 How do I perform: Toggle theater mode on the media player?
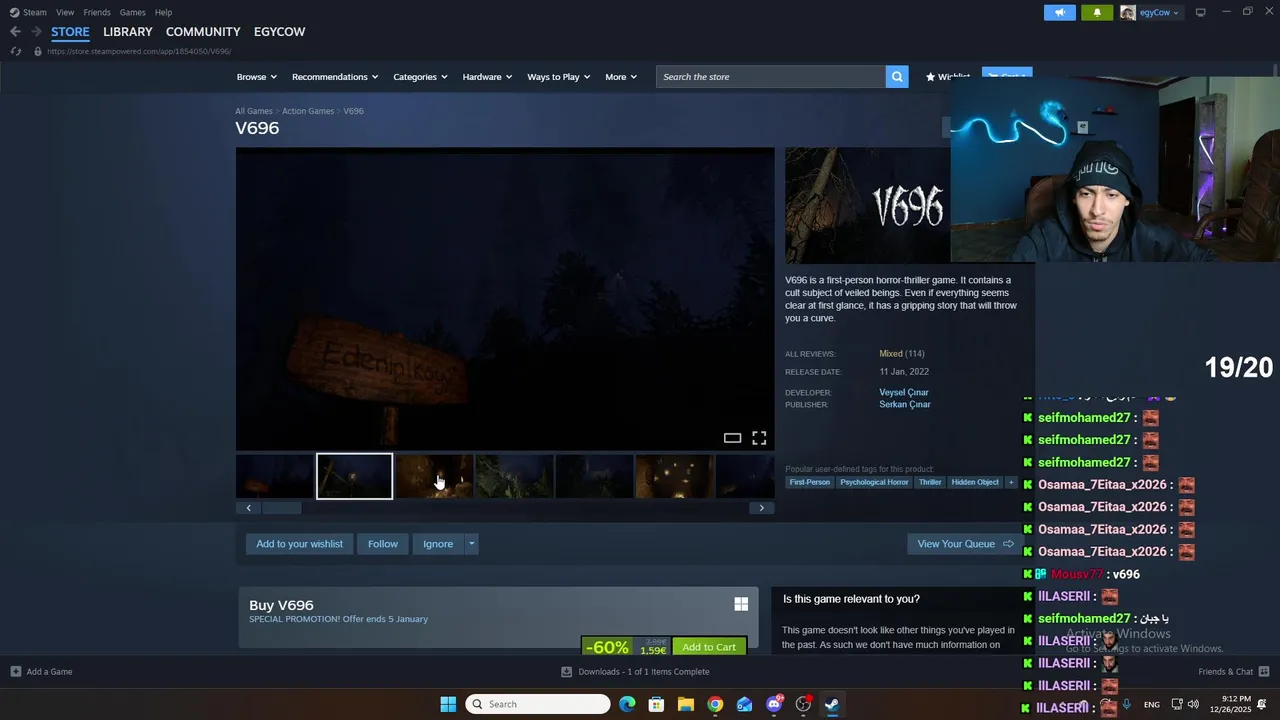(x=732, y=438)
